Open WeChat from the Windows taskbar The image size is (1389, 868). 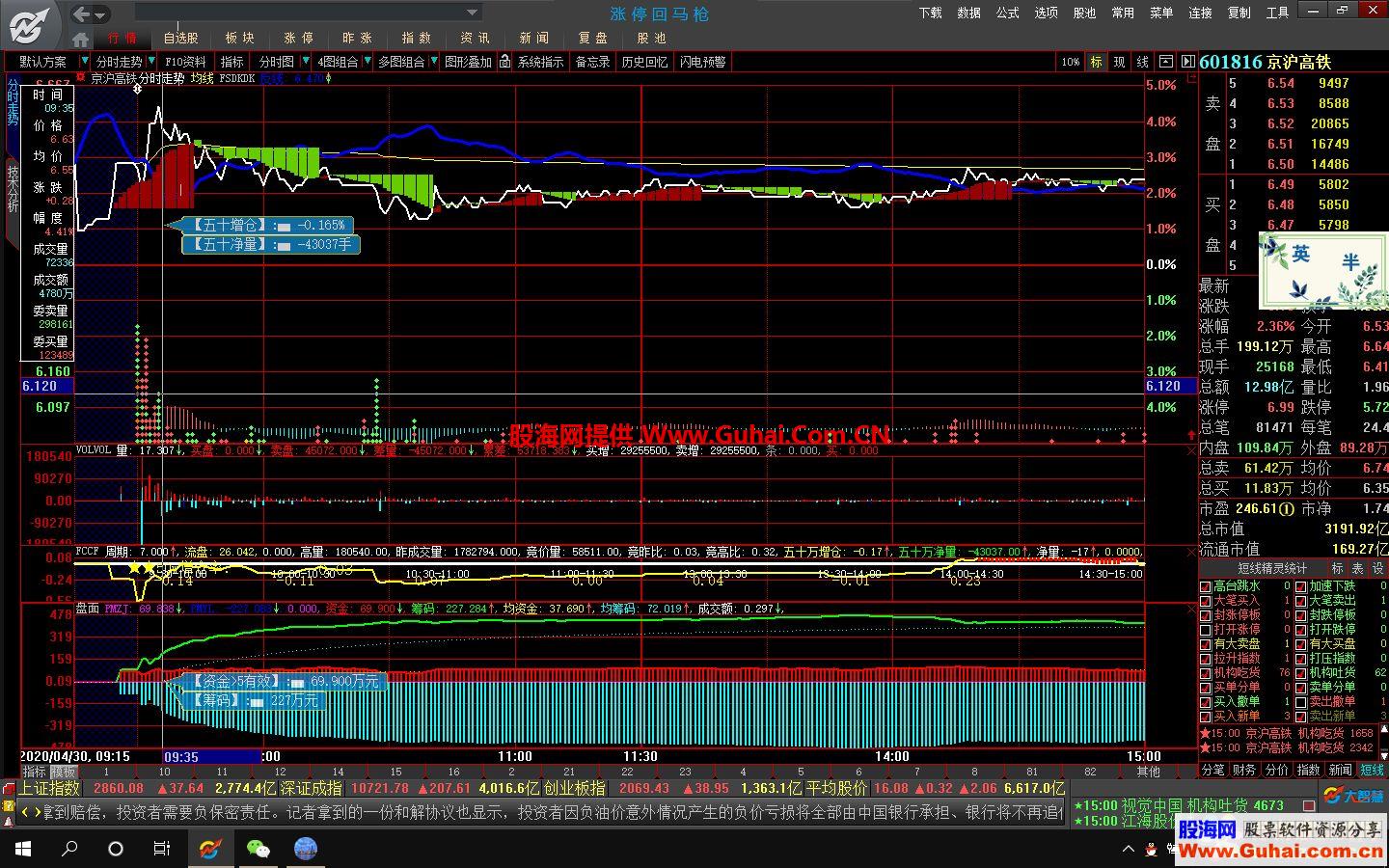[x=258, y=849]
